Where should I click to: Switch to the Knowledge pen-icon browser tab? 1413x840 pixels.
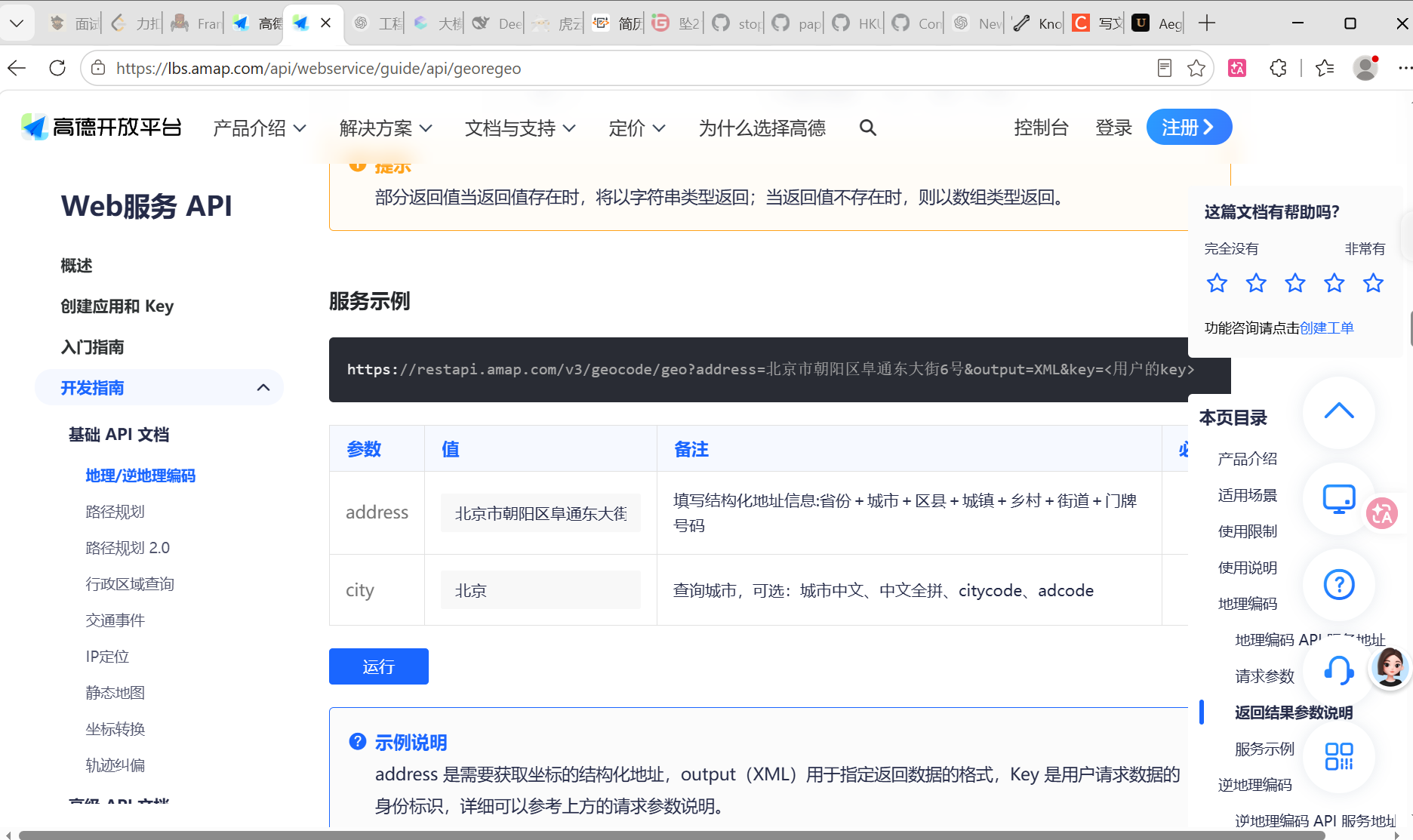pyautogui.click(x=1037, y=23)
